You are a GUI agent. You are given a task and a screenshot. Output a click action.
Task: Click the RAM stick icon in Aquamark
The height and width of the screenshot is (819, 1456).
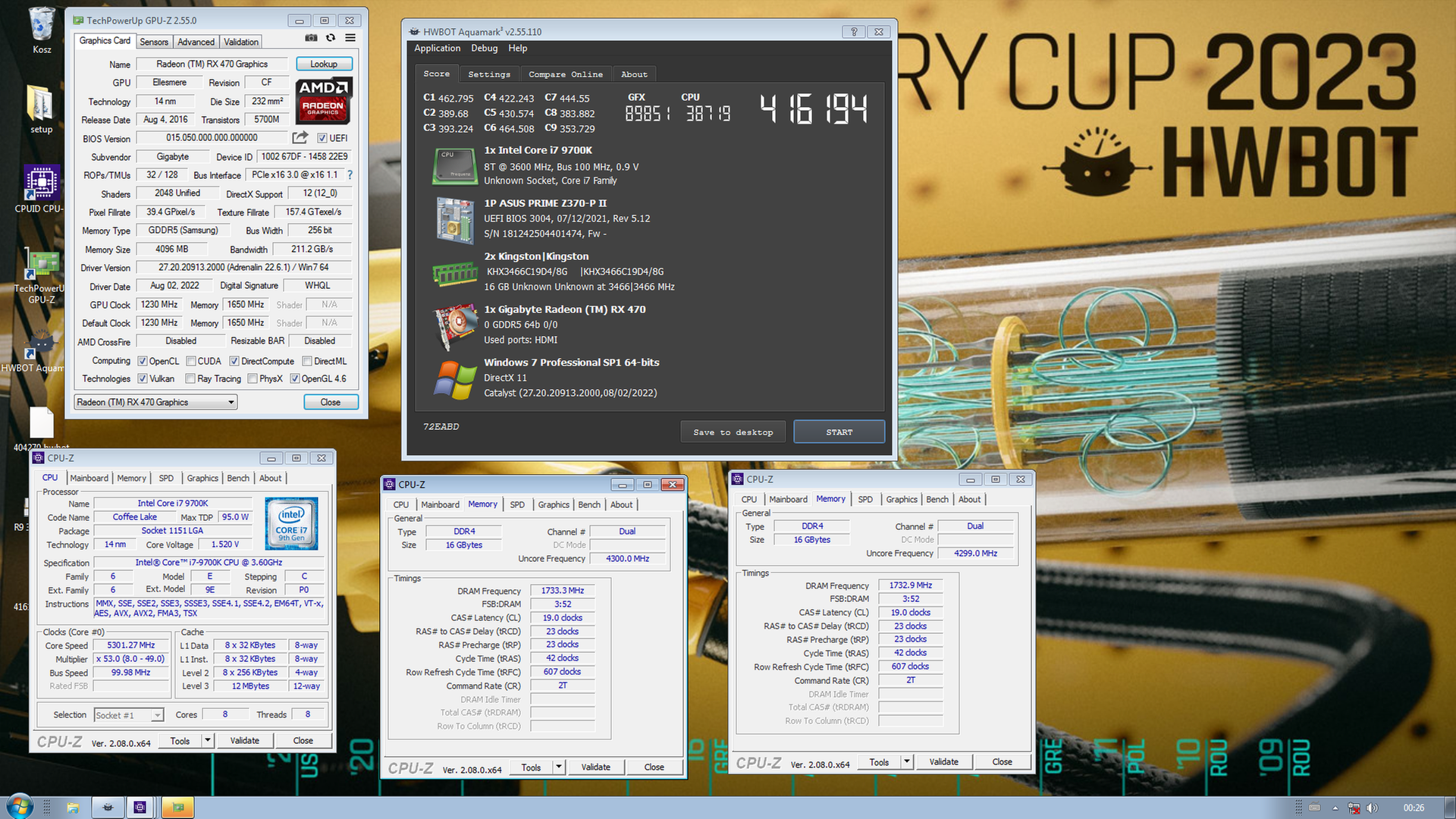[x=454, y=273]
